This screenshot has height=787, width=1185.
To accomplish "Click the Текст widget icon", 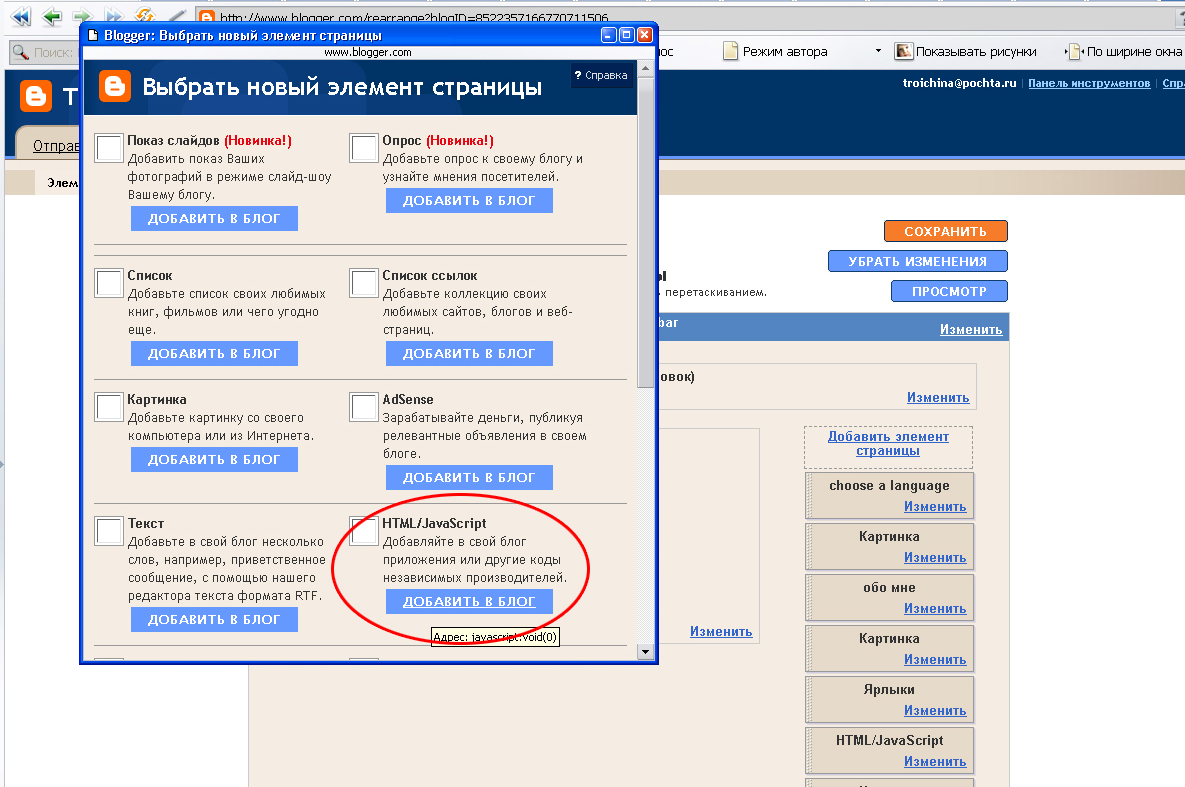I will pos(109,531).
